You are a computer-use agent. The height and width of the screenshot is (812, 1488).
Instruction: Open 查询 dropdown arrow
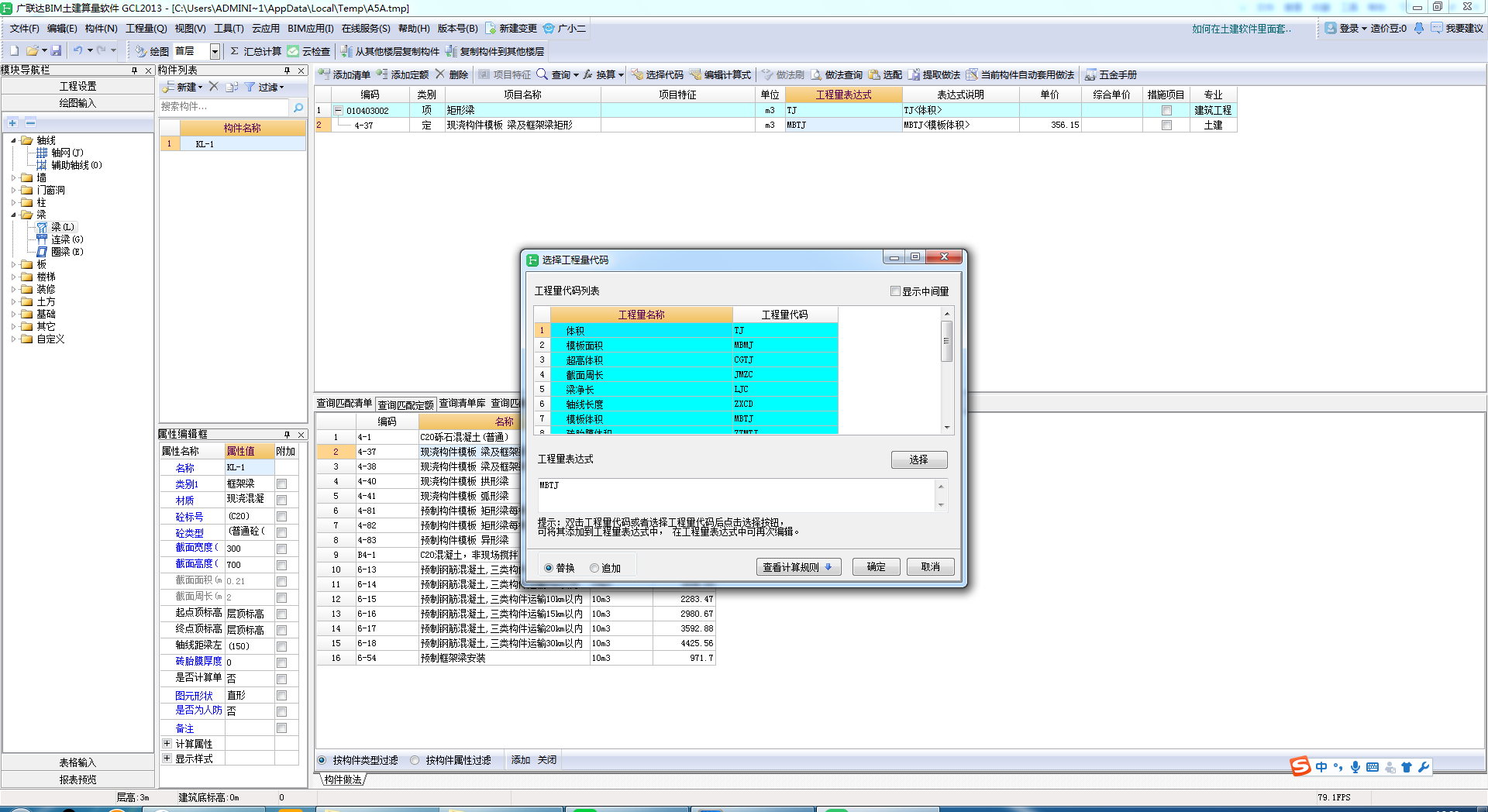pyautogui.click(x=576, y=75)
